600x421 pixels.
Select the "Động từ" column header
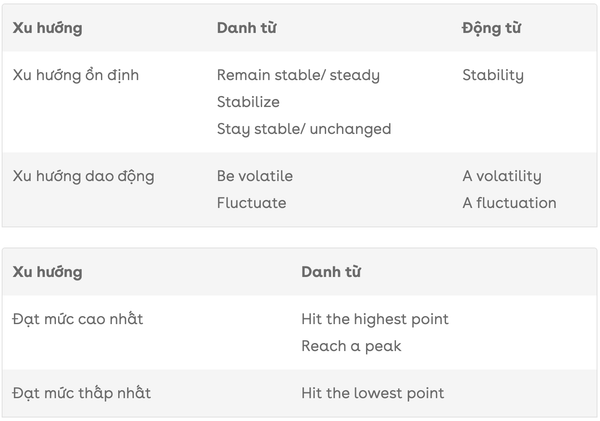coord(492,28)
